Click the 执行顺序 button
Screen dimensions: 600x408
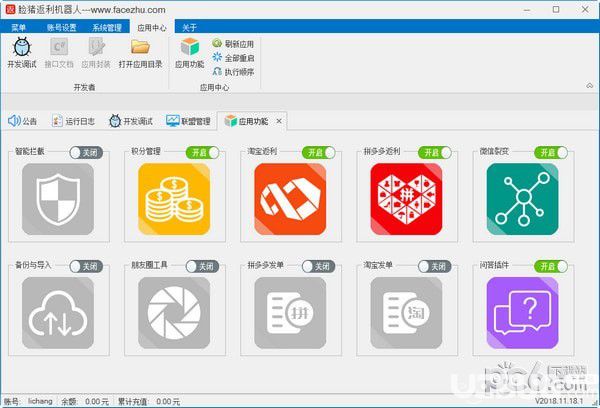[233, 72]
